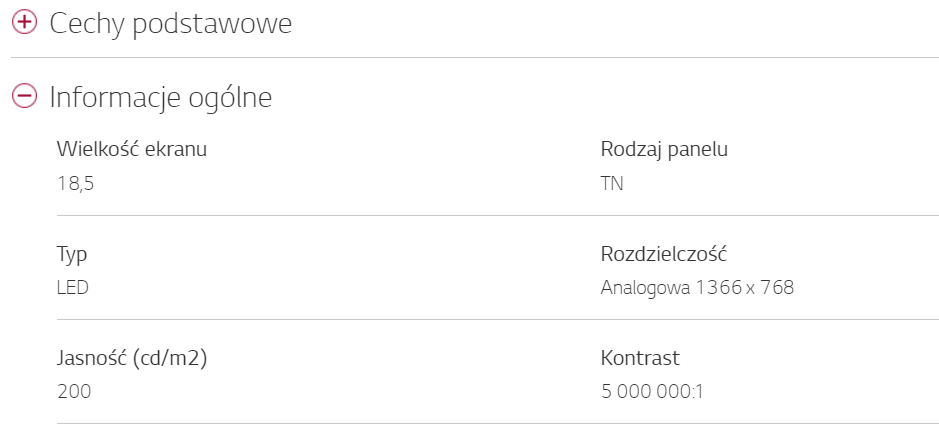
Task: Click the 200 brightness value
Action: [x=74, y=392]
